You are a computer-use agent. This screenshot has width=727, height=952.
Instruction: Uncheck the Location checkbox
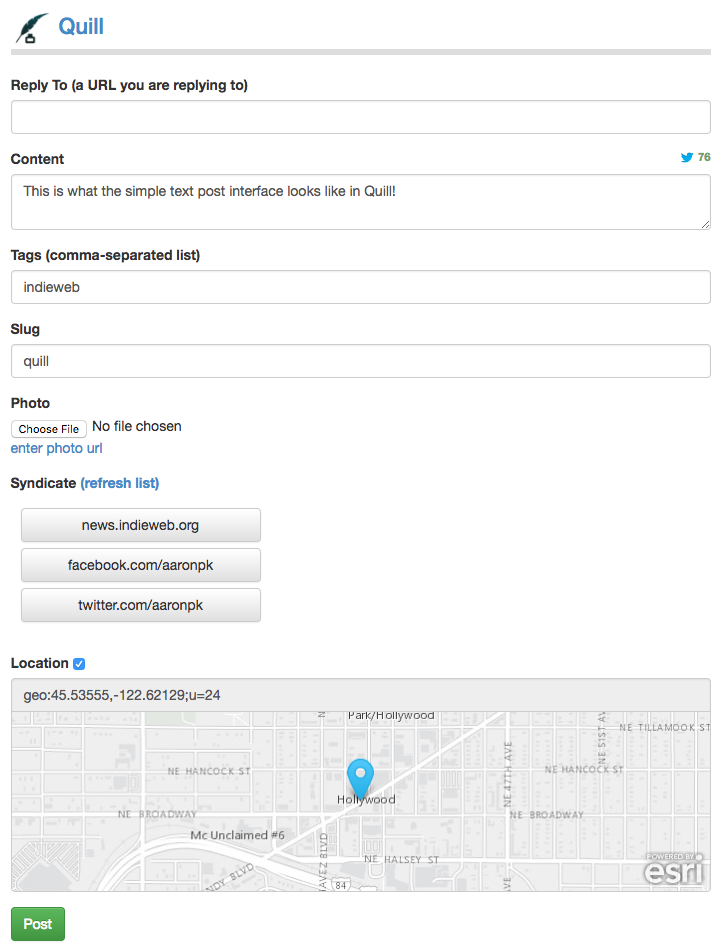click(79, 664)
